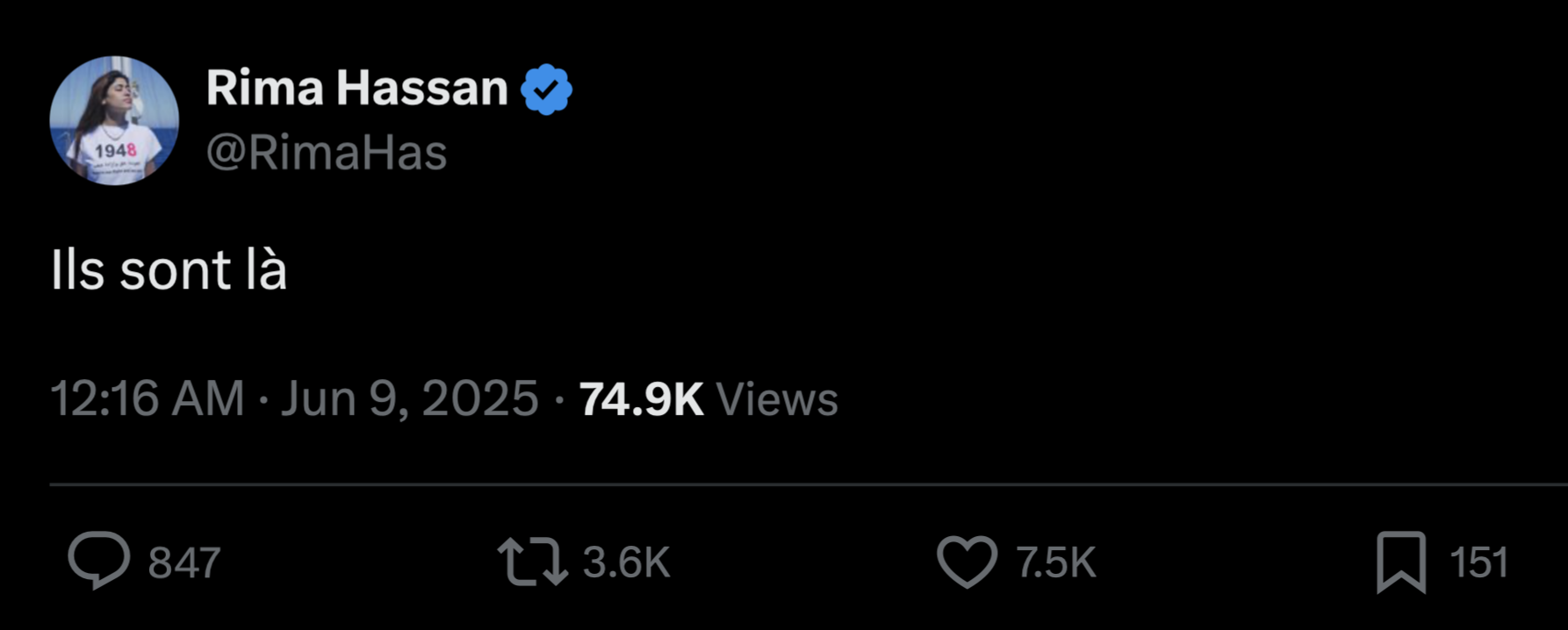Click the Jun 9, 2025 date
The image size is (1568, 630).
(x=409, y=399)
